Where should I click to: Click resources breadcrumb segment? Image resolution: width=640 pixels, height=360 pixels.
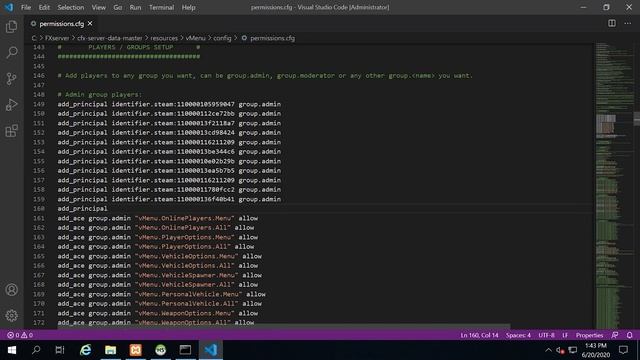click(x=164, y=38)
